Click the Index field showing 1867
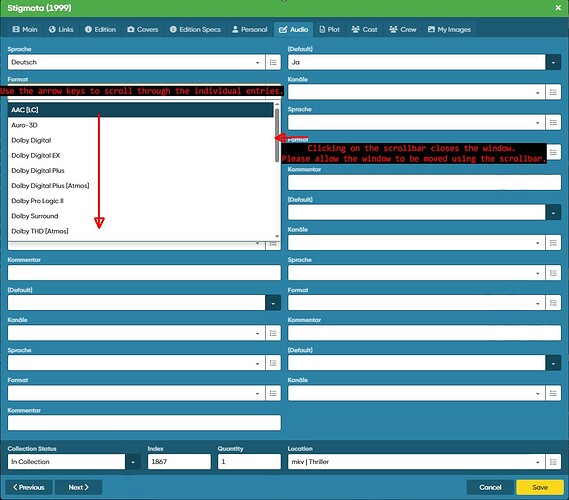The height and width of the screenshot is (500, 569). pyautogui.click(x=179, y=462)
